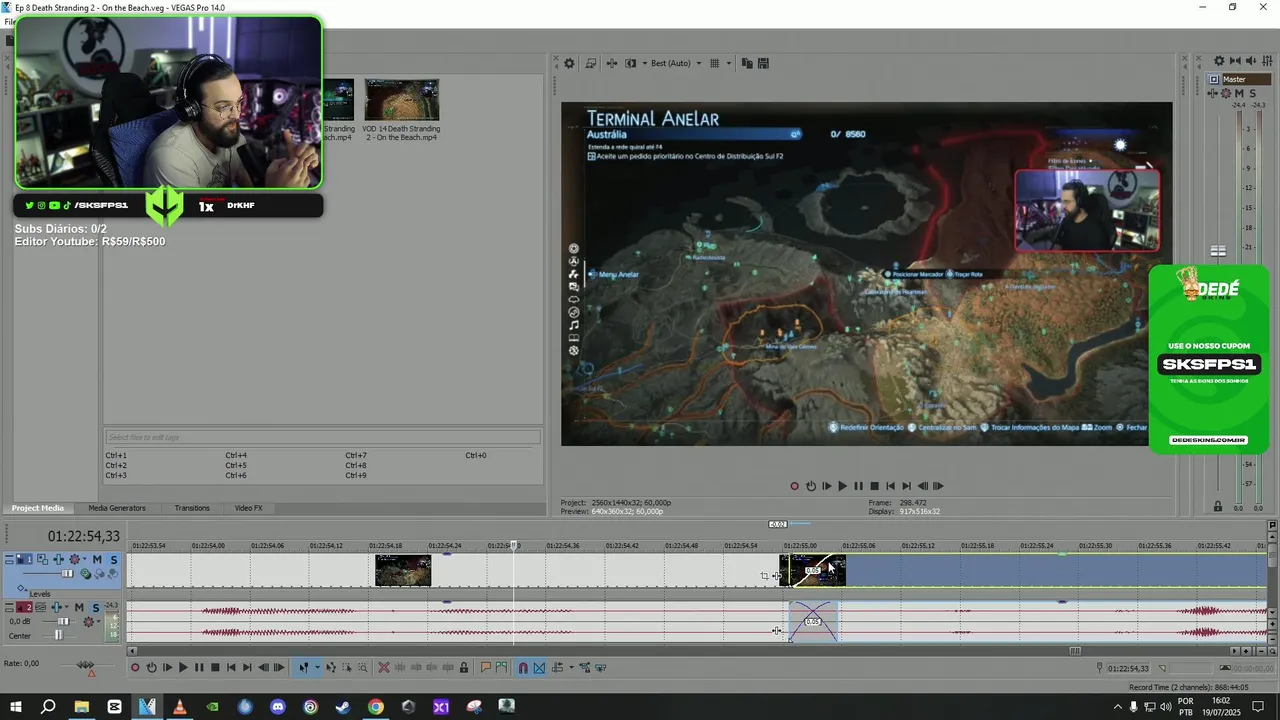Click the media tag input field
The height and width of the screenshot is (720, 1280).
tap(323, 437)
